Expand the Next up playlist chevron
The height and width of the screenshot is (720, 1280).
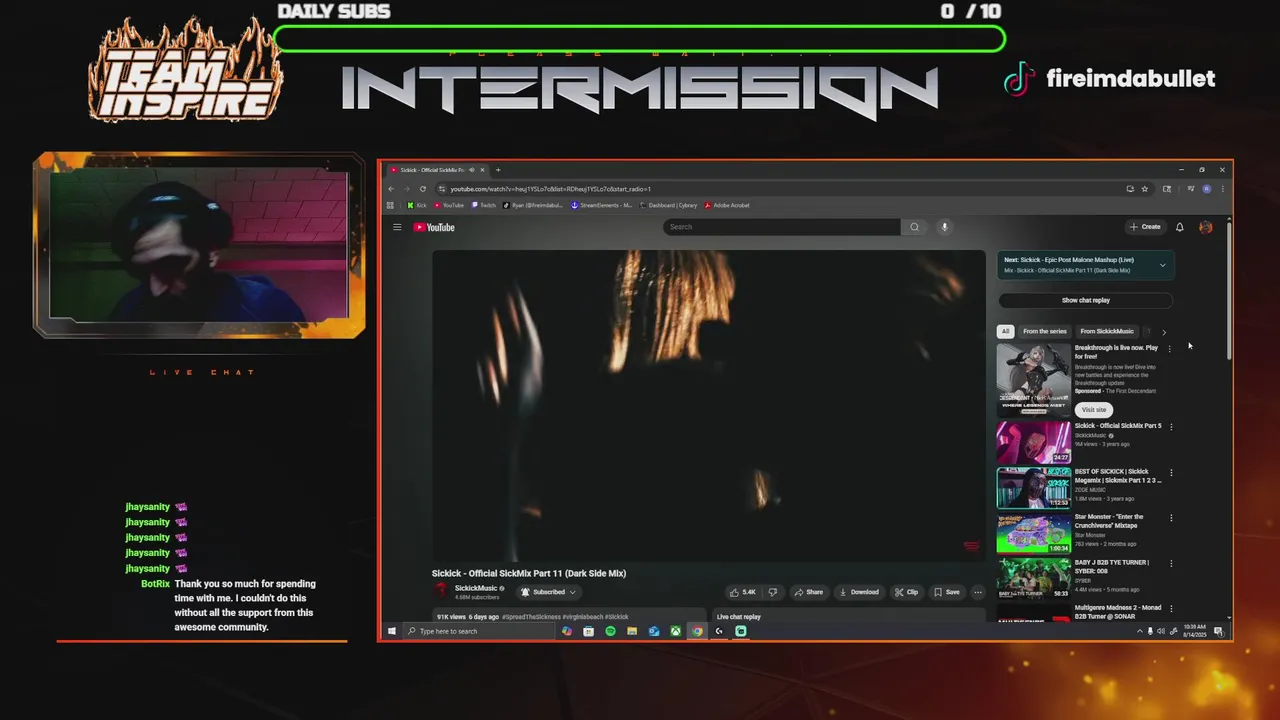[x=1162, y=265]
